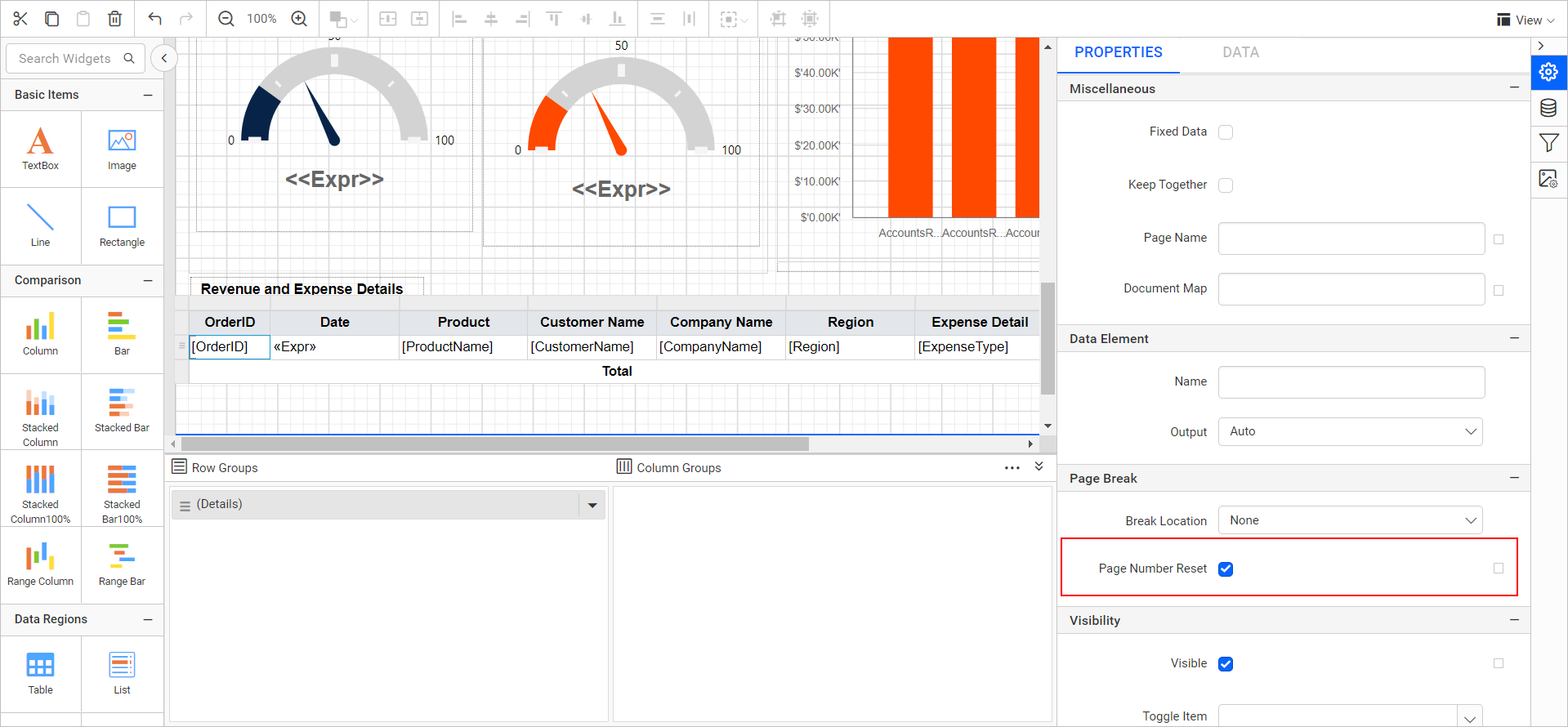The image size is (1568, 727).
Task: Select the TextBox widget
Action: coord(40,149)
